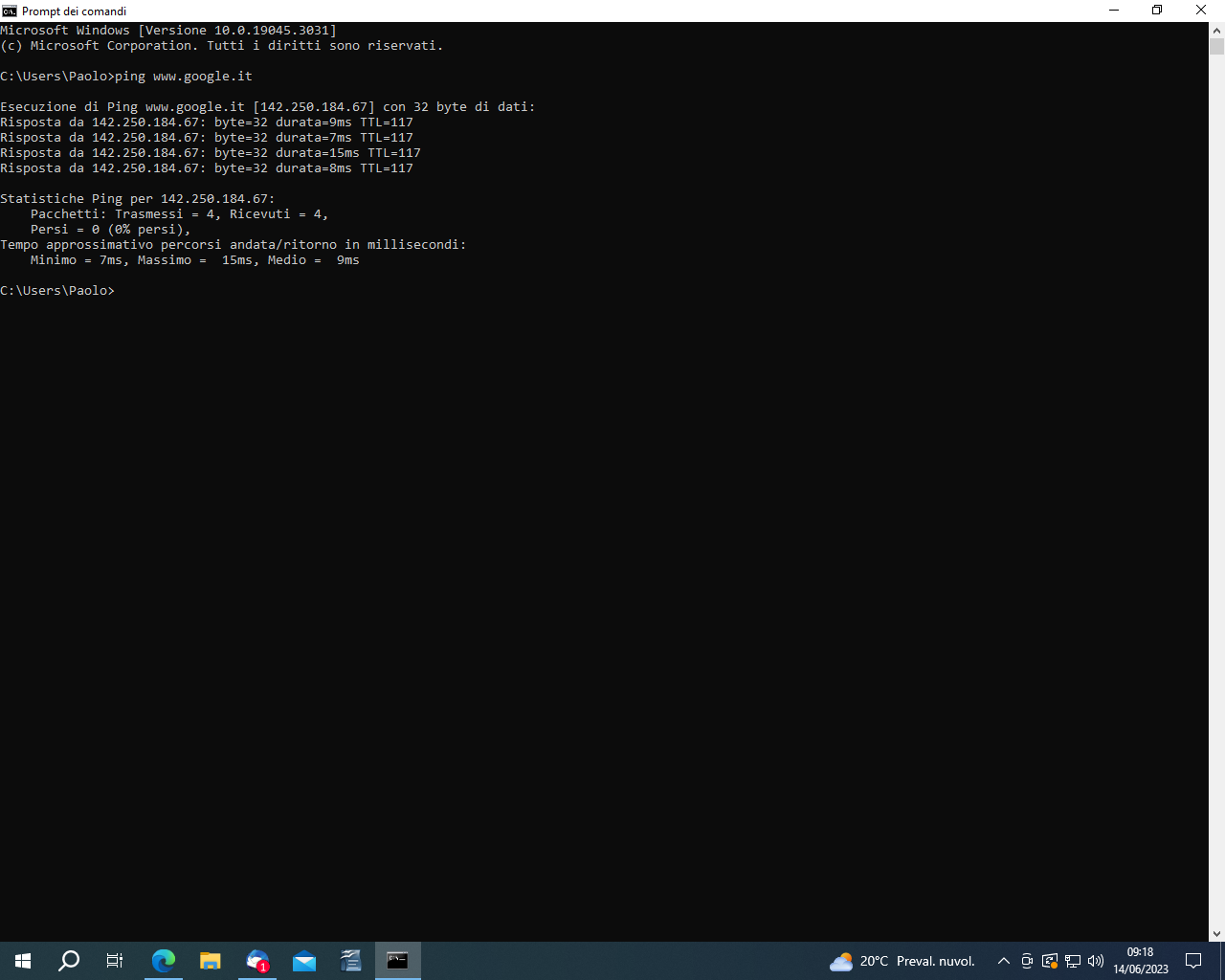Viewport: 1225px width, 980px height.
Task: Click the Command Prompt title bar system icon
Action: coord(10,11)
